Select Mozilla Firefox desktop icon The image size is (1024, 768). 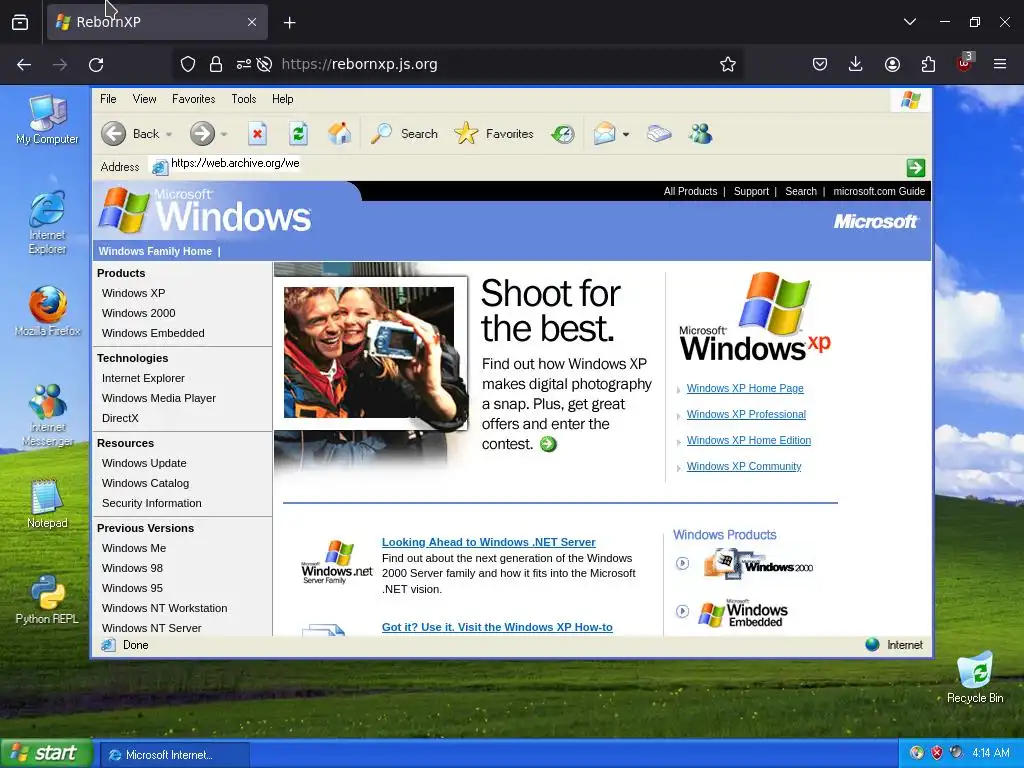tap(47, 312)
